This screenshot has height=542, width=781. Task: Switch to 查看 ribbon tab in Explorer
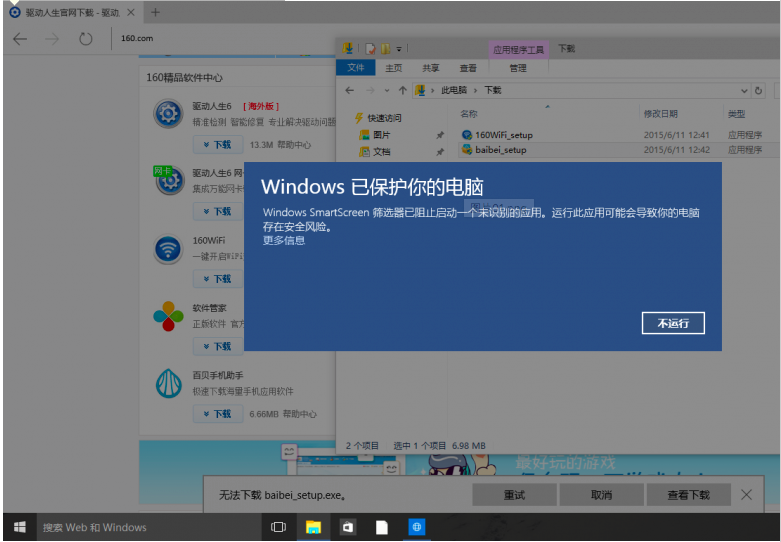pyautogui.click(x=468, y=68)
